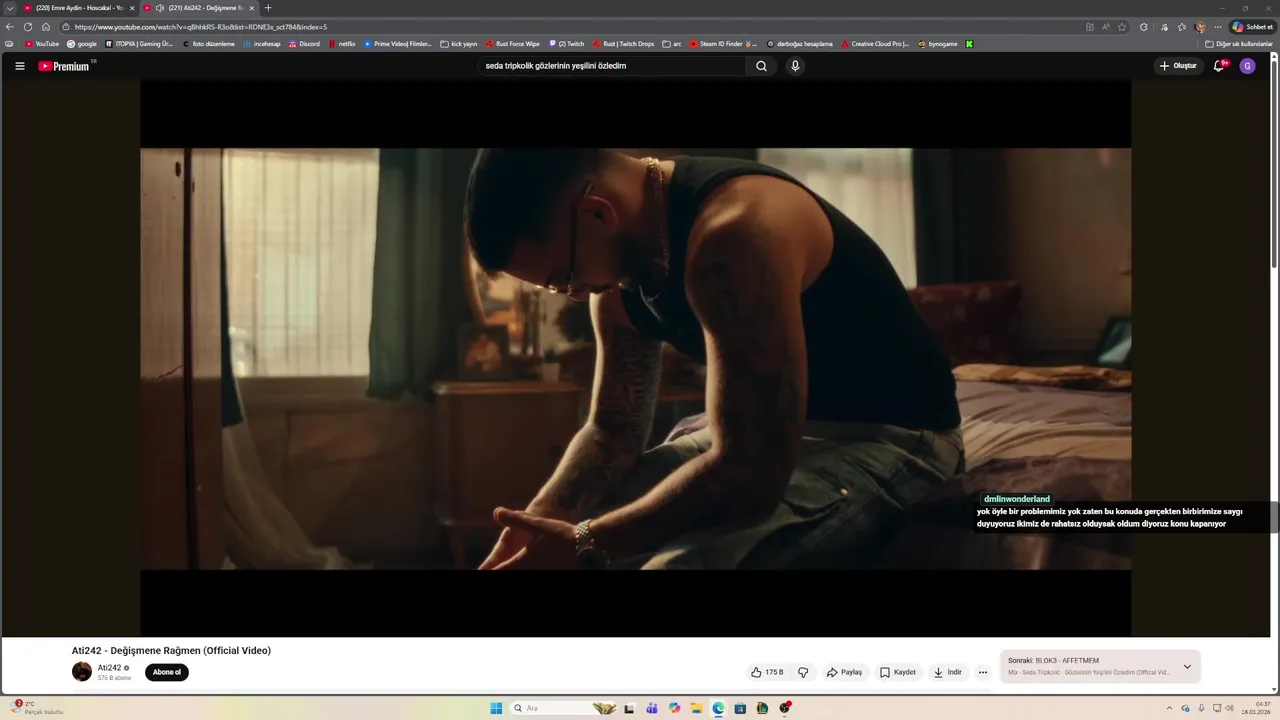Open Microsoft Edge from the taskbar

tap(718, 708)
